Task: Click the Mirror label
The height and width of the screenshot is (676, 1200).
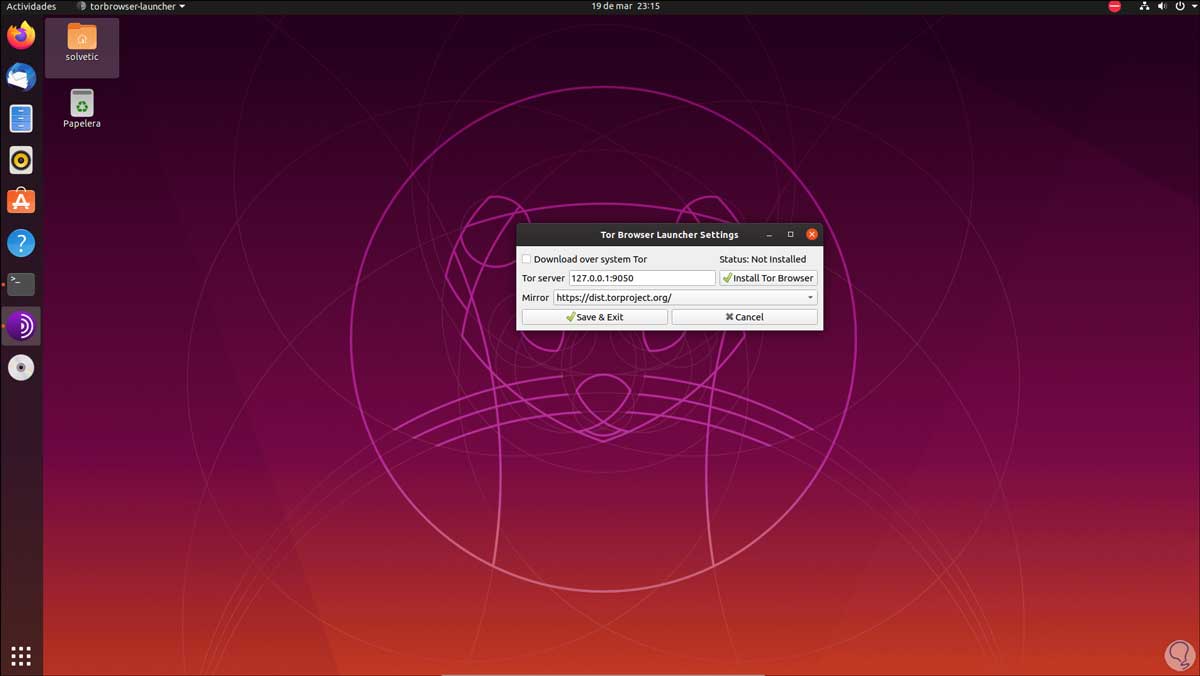Action: click(535, 298)
